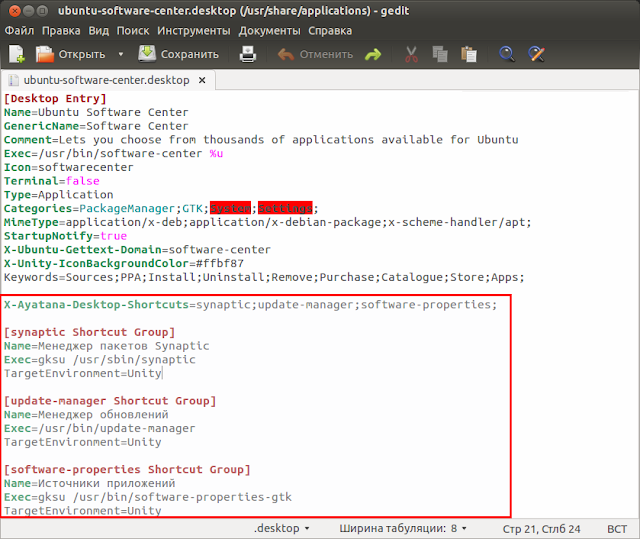This screenshot has width=640, height=539.
Task: Place cursor in Name=Ubuntu Software Center line
Action: point(96,112)
